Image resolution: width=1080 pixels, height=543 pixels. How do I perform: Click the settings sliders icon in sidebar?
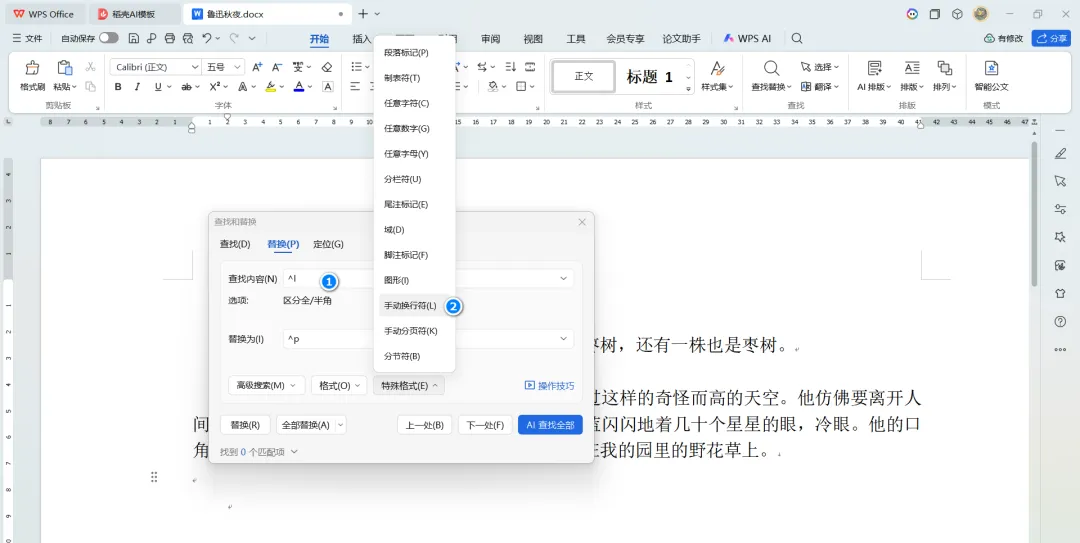pos(1060,209)
